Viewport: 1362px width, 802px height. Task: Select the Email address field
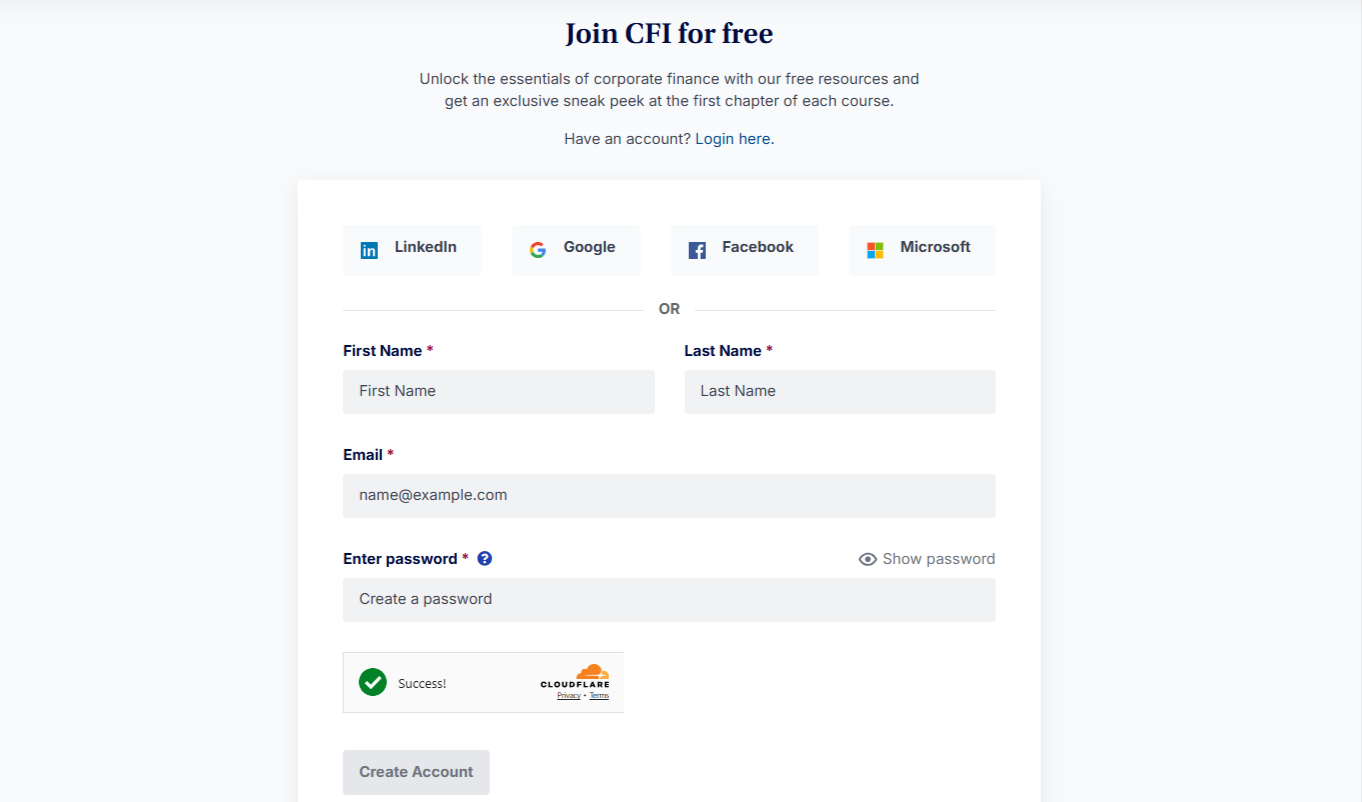(x=668, y=495)
